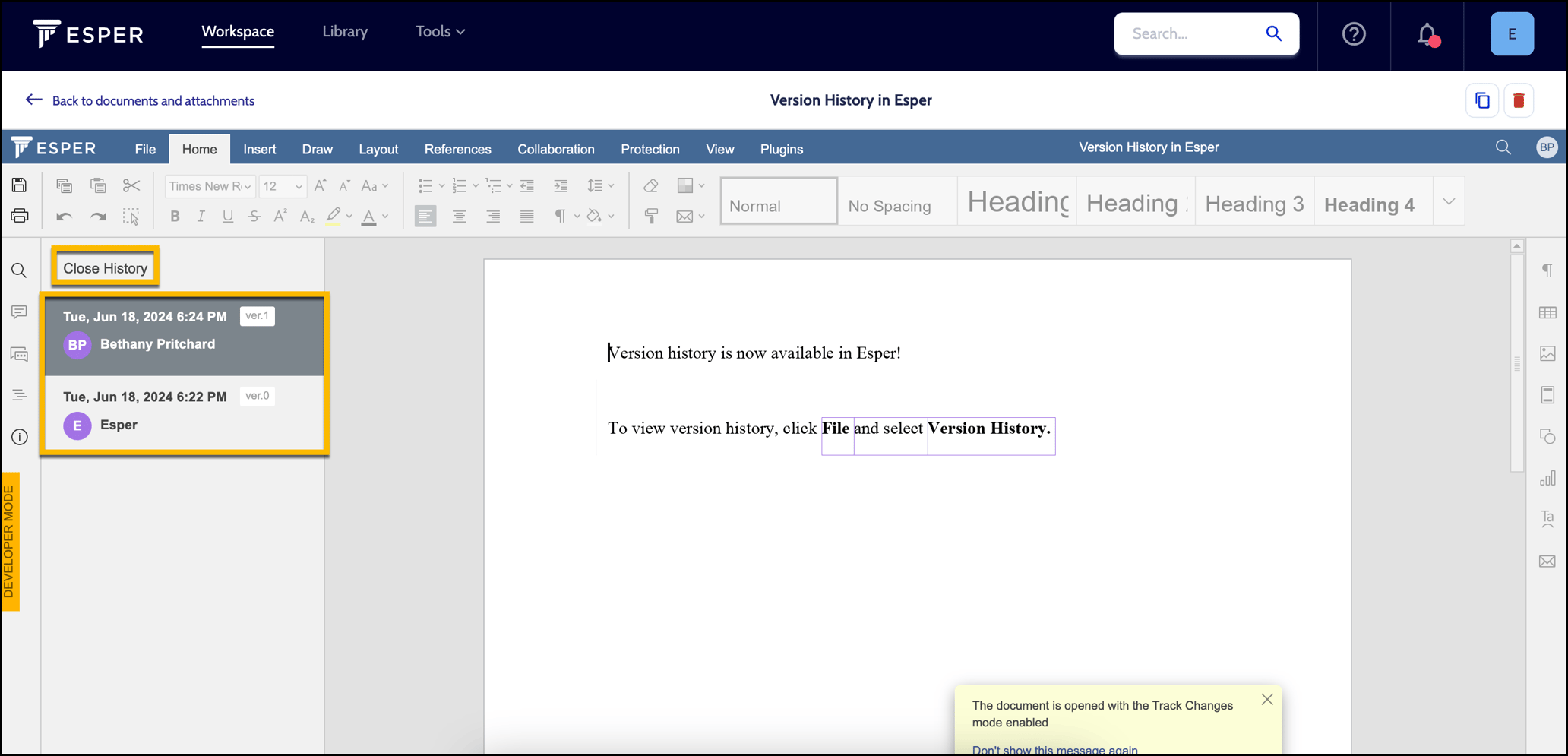Toggle Underline formatting

click(x=227, y=217)
